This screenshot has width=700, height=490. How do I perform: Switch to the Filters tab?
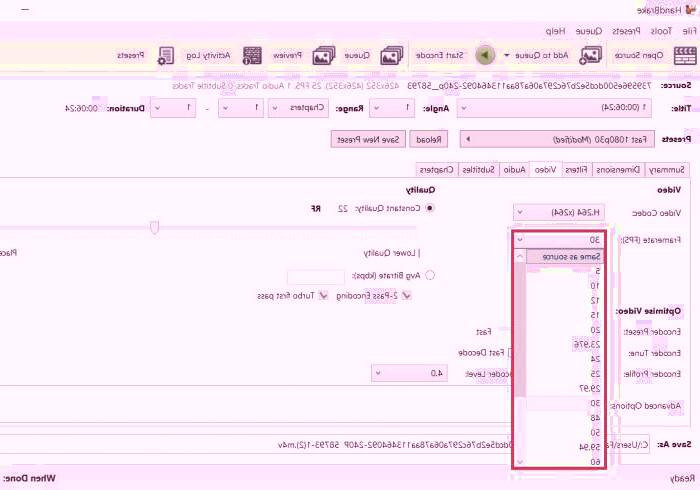point(576,170)
